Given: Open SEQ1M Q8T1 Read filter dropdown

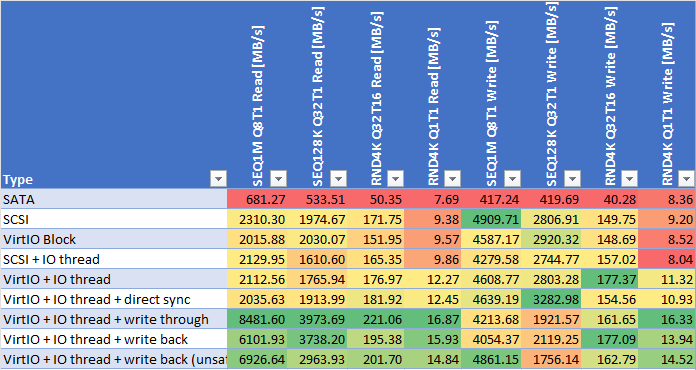Looking at the screenshot, I should [x=279, y=179].
